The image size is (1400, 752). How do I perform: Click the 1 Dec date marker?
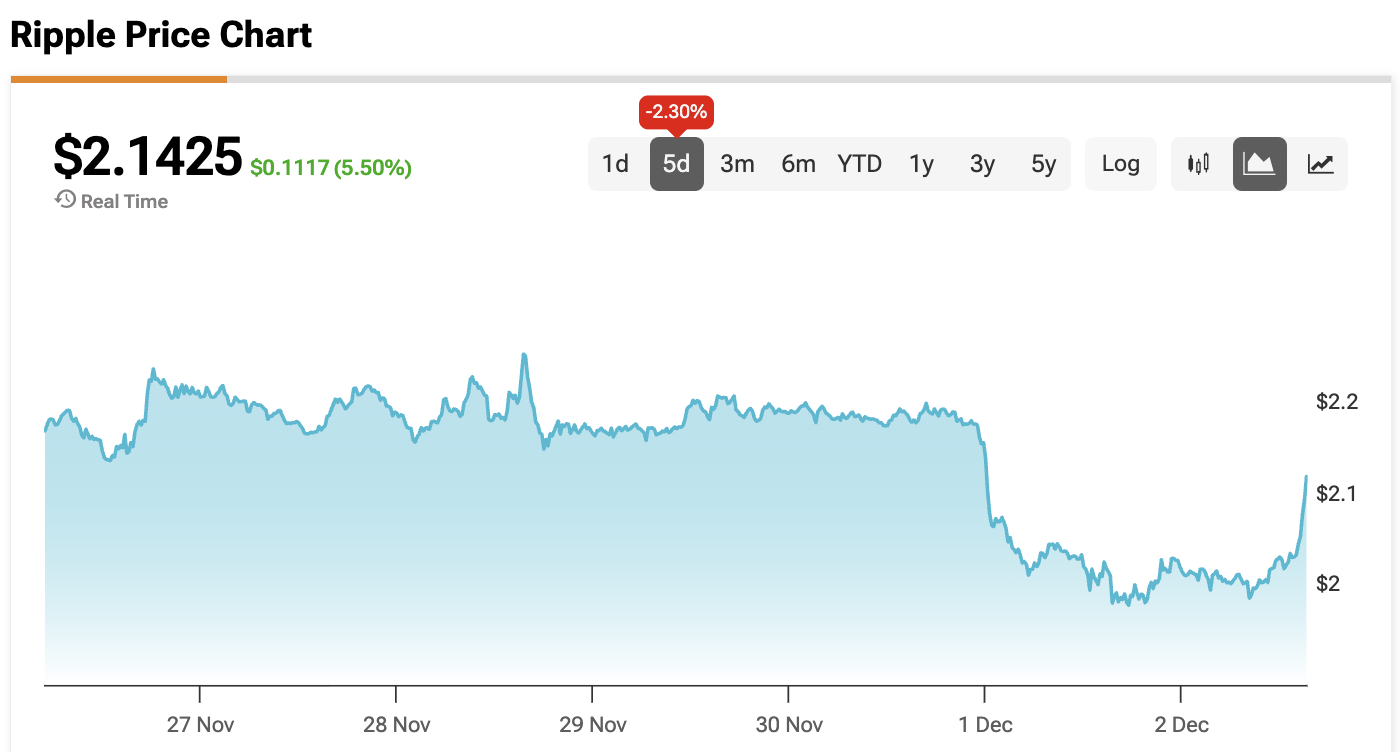click(985, 724)
